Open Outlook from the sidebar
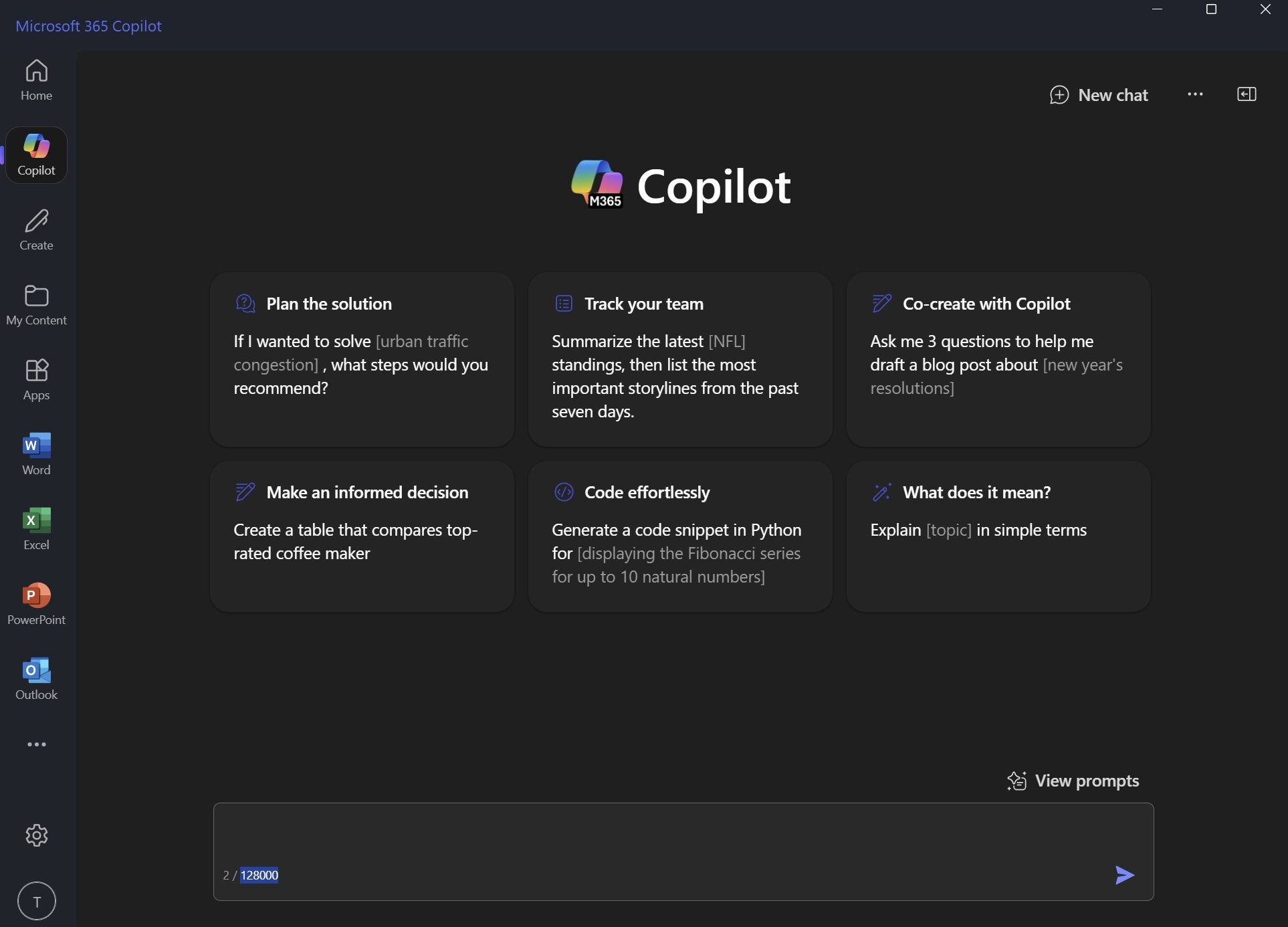Image resolution: width=1288 pixels, height=927 pixels. click(x=35, y=678)
